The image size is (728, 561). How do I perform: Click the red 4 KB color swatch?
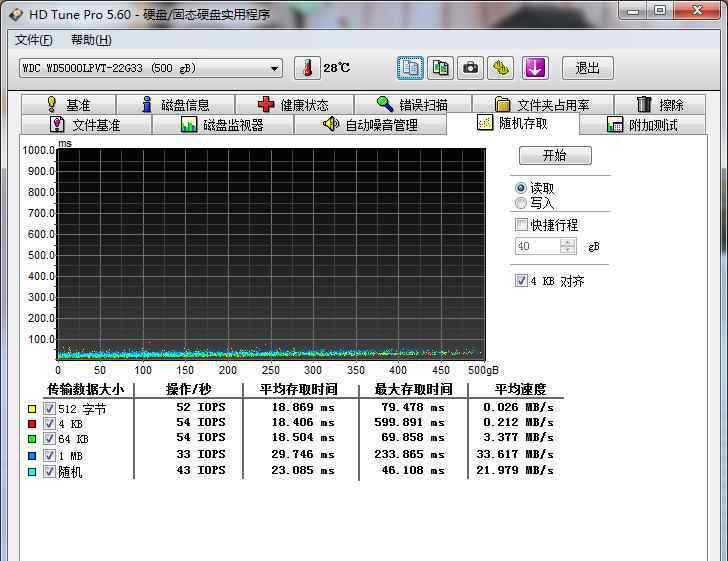coord(32,424)
